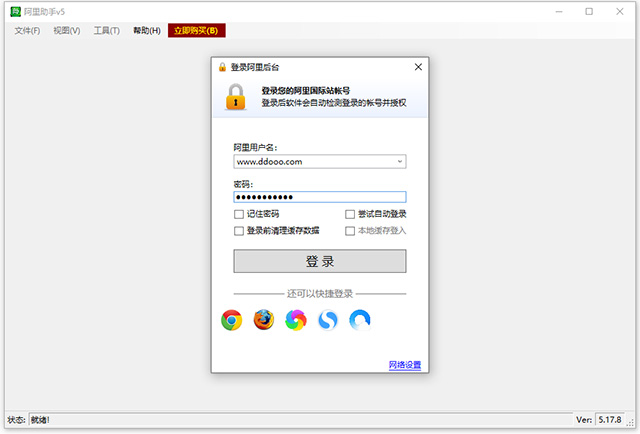640x434 pixels.
Task: Close the 登录阿里后台 dialog
Action: [x=418, y=67]
